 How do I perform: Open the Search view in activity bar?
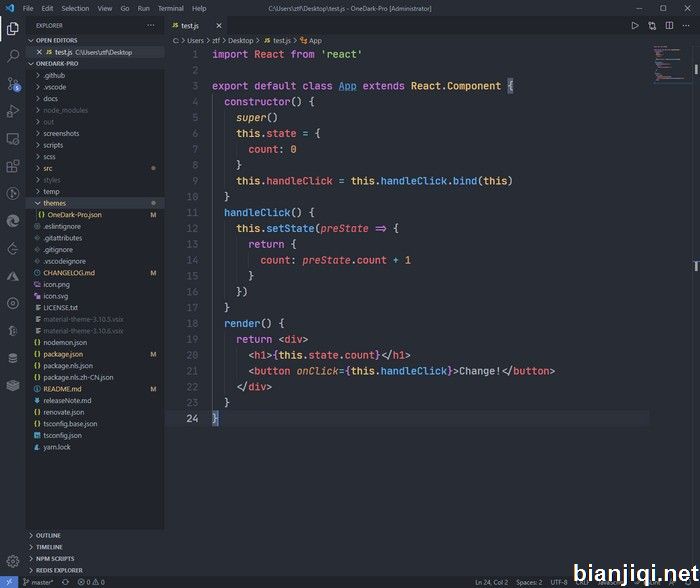pos(12,56)
